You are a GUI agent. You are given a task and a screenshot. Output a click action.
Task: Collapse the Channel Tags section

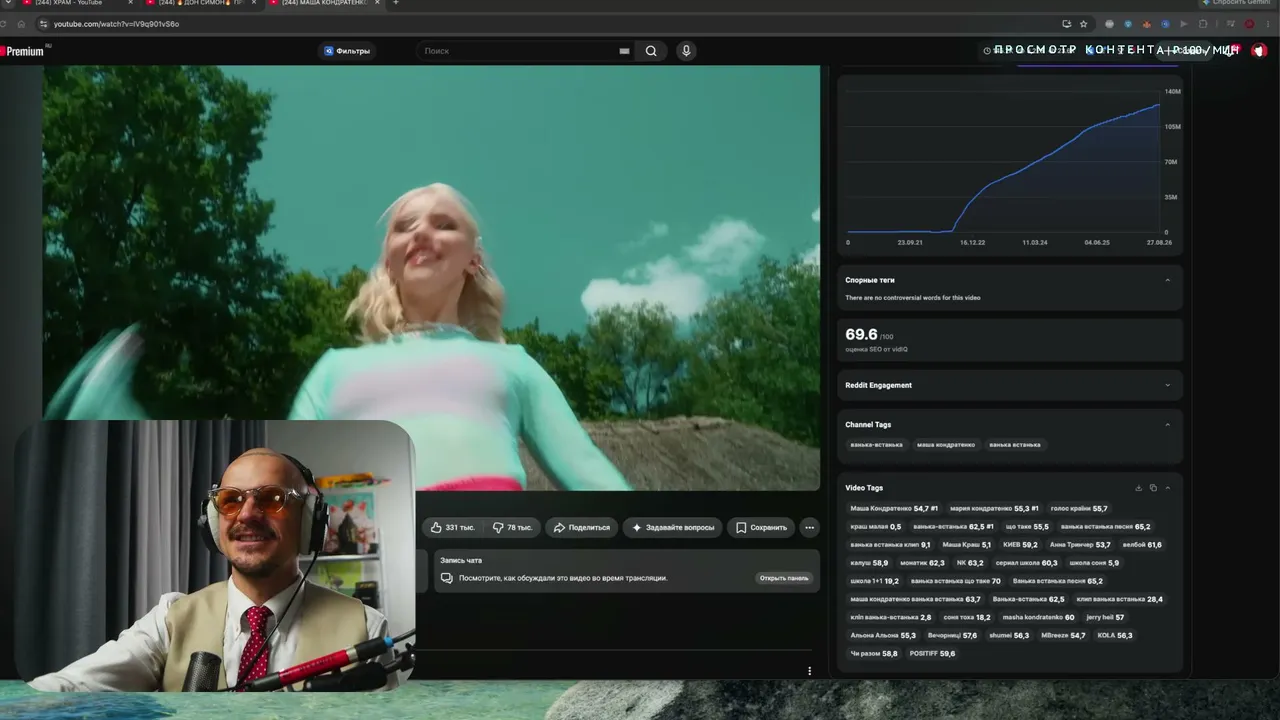(1167, 425)
